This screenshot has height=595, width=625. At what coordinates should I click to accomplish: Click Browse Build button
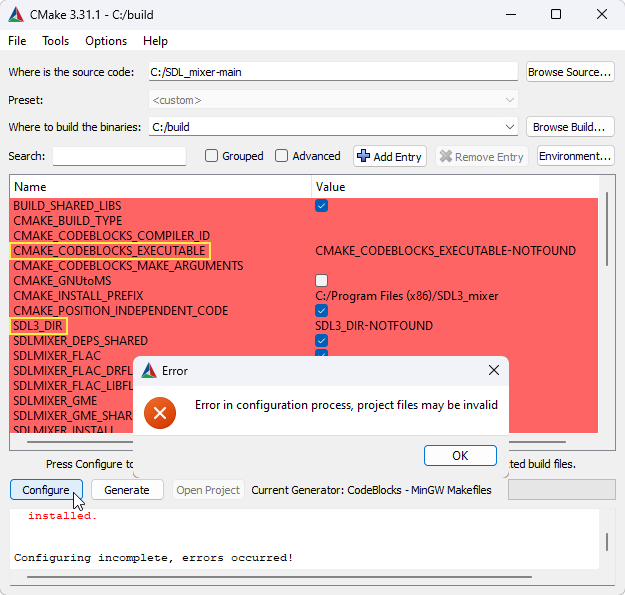click(x=570, y=127)
